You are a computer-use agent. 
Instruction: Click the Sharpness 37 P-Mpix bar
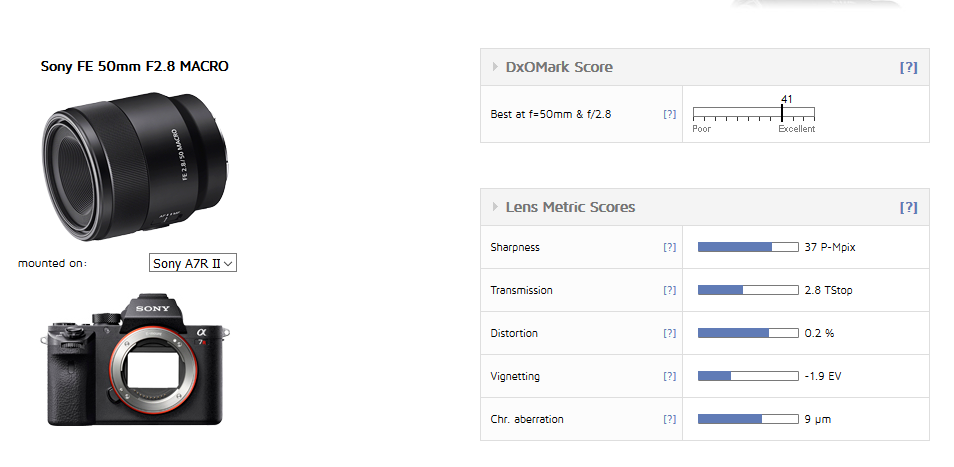(747, 247)
